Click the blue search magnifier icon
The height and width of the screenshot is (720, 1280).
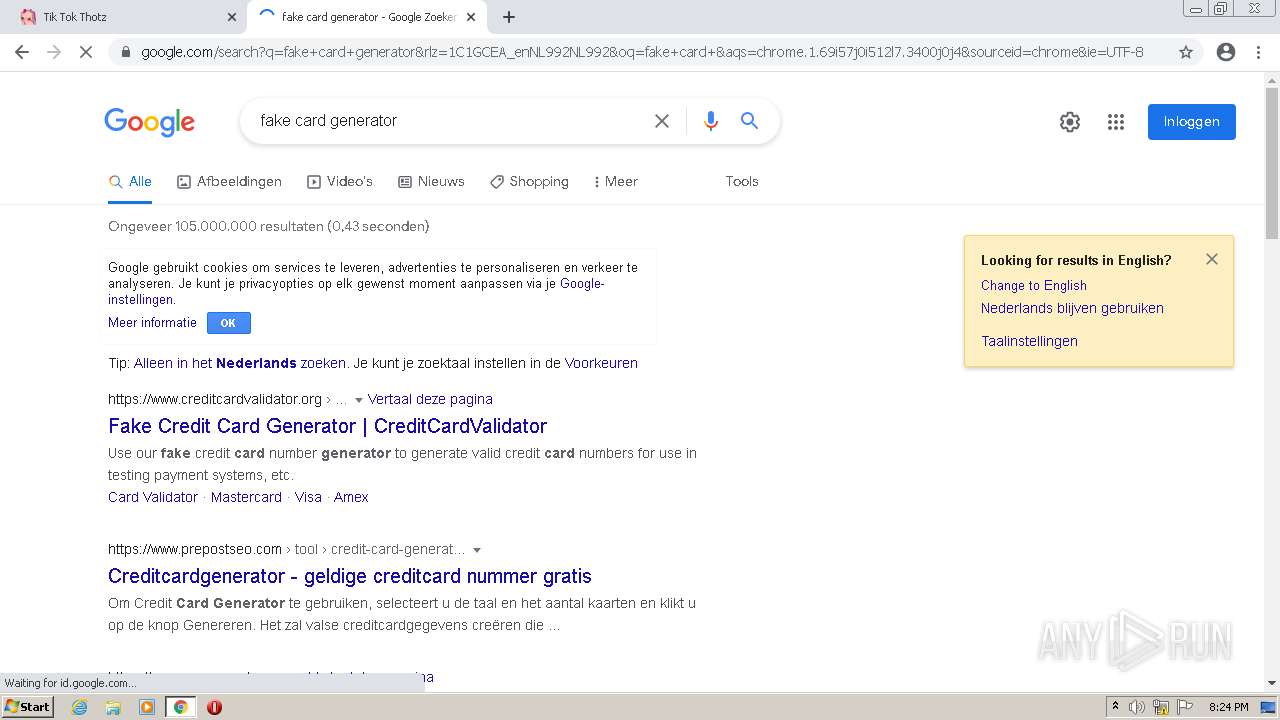749,121
